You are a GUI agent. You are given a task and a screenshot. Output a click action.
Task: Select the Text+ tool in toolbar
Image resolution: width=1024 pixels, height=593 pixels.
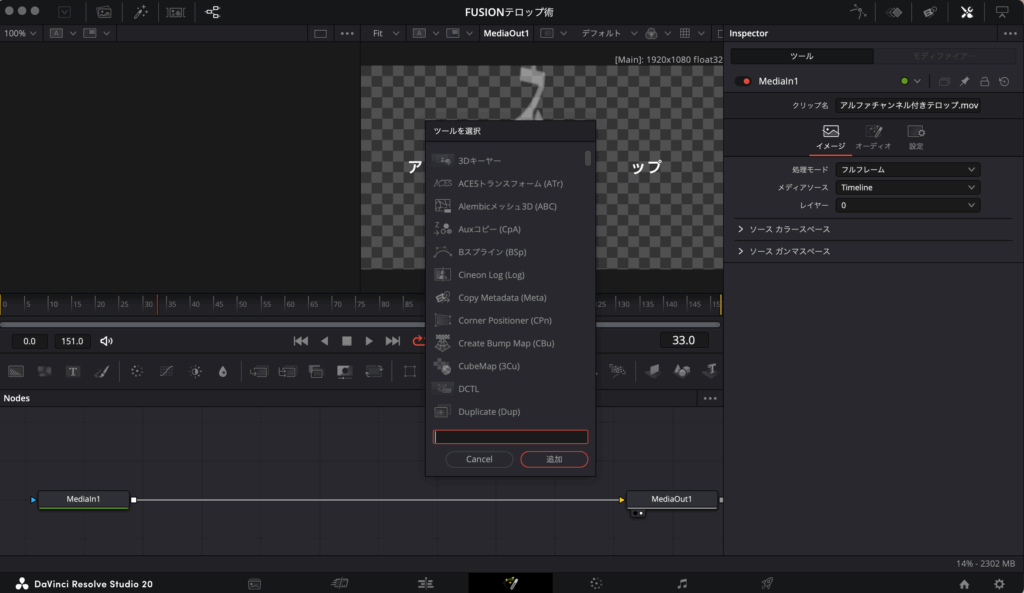(73, 371)
